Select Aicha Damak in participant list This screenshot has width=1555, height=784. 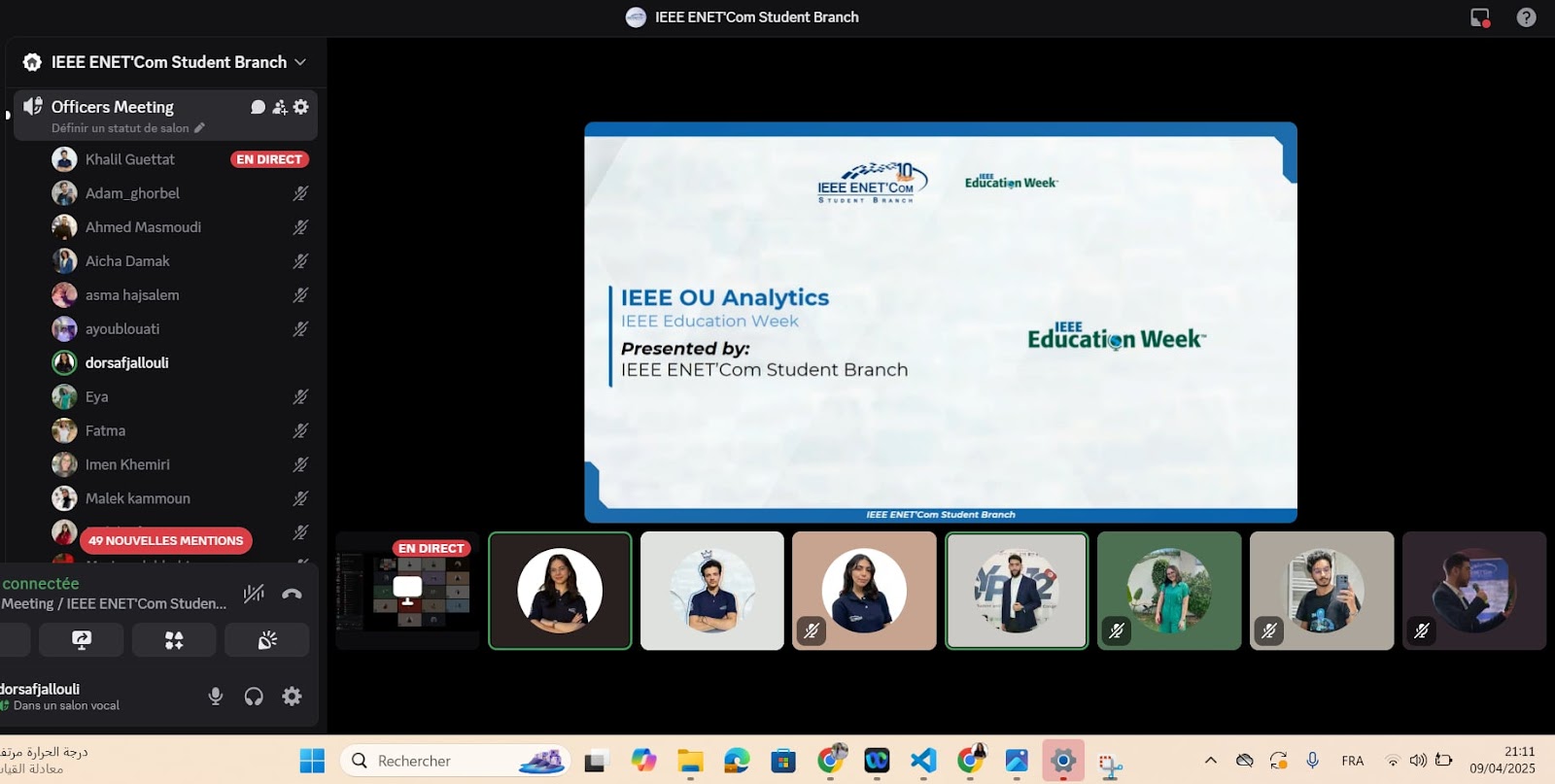tap(181, 261)
